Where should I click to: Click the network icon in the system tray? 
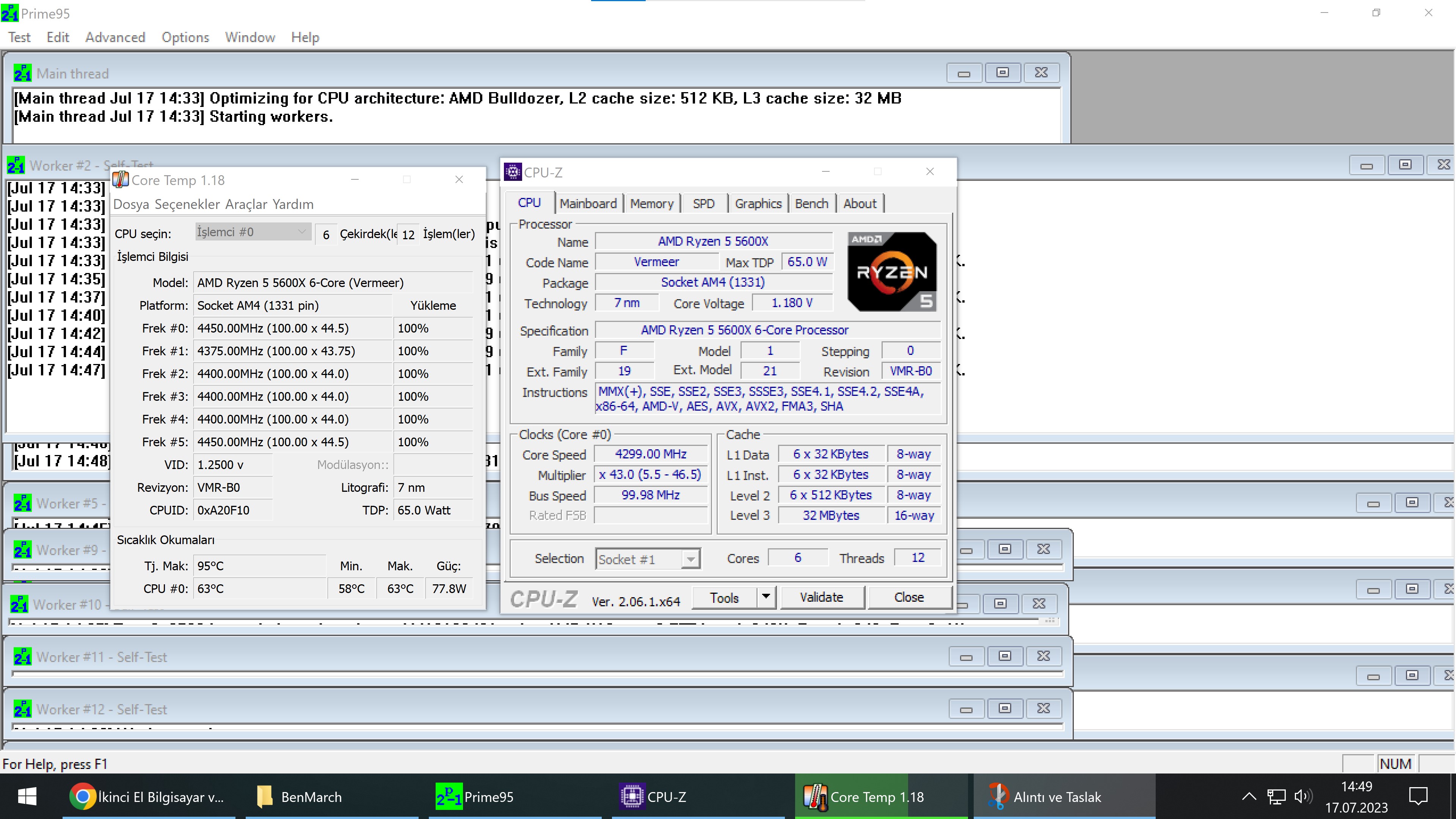(x=1276, y=796)
